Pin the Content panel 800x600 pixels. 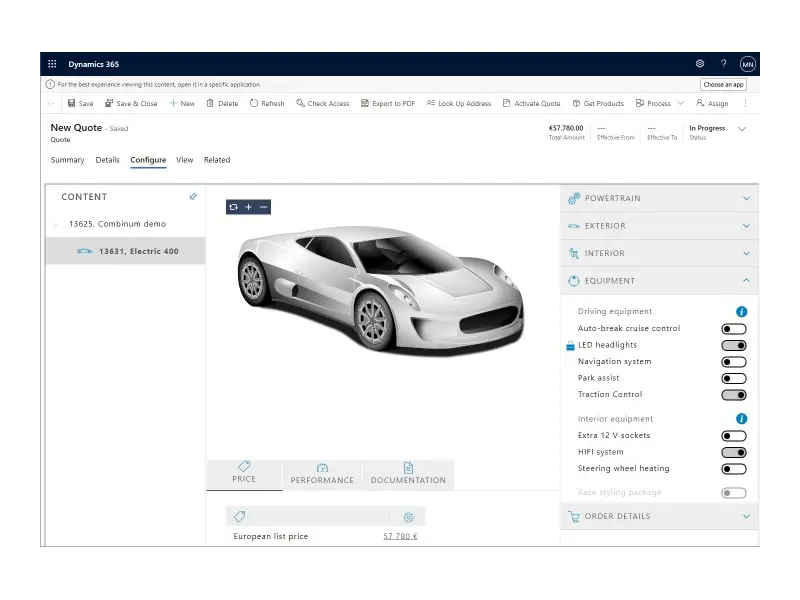coord(193,196)
